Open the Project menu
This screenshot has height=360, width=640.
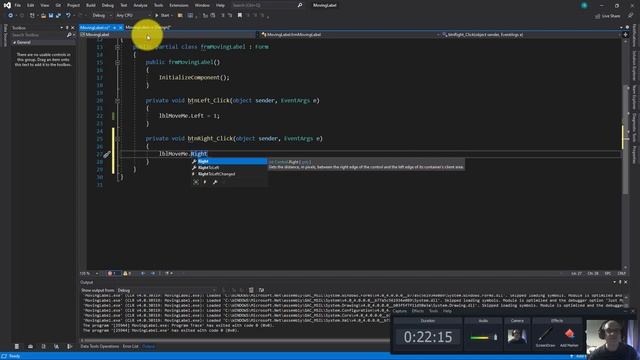73,5
